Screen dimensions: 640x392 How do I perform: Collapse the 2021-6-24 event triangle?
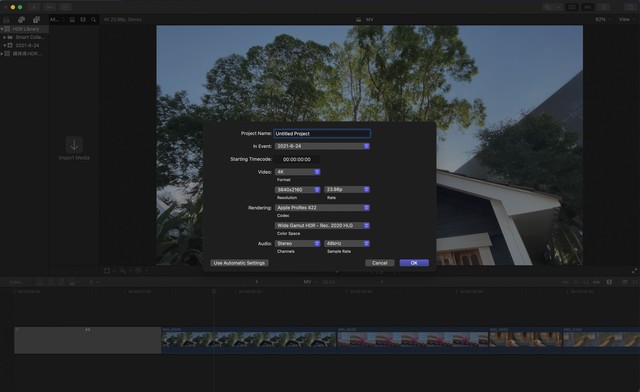pos(4,45)
